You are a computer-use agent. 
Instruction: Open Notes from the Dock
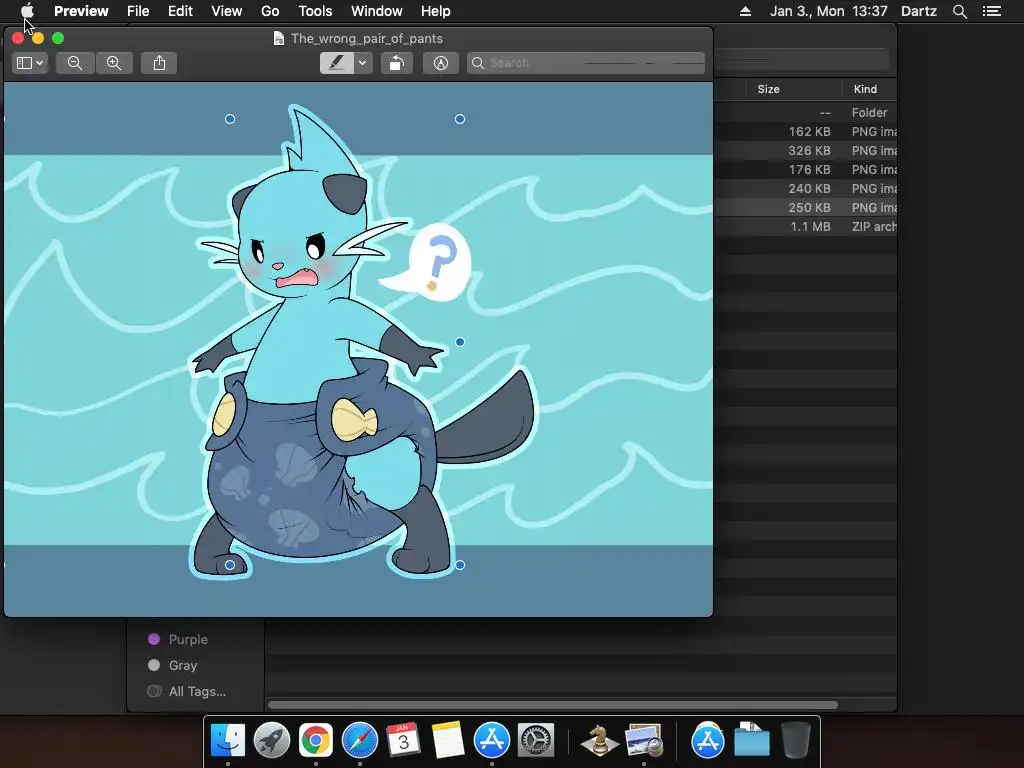(447, 741)
